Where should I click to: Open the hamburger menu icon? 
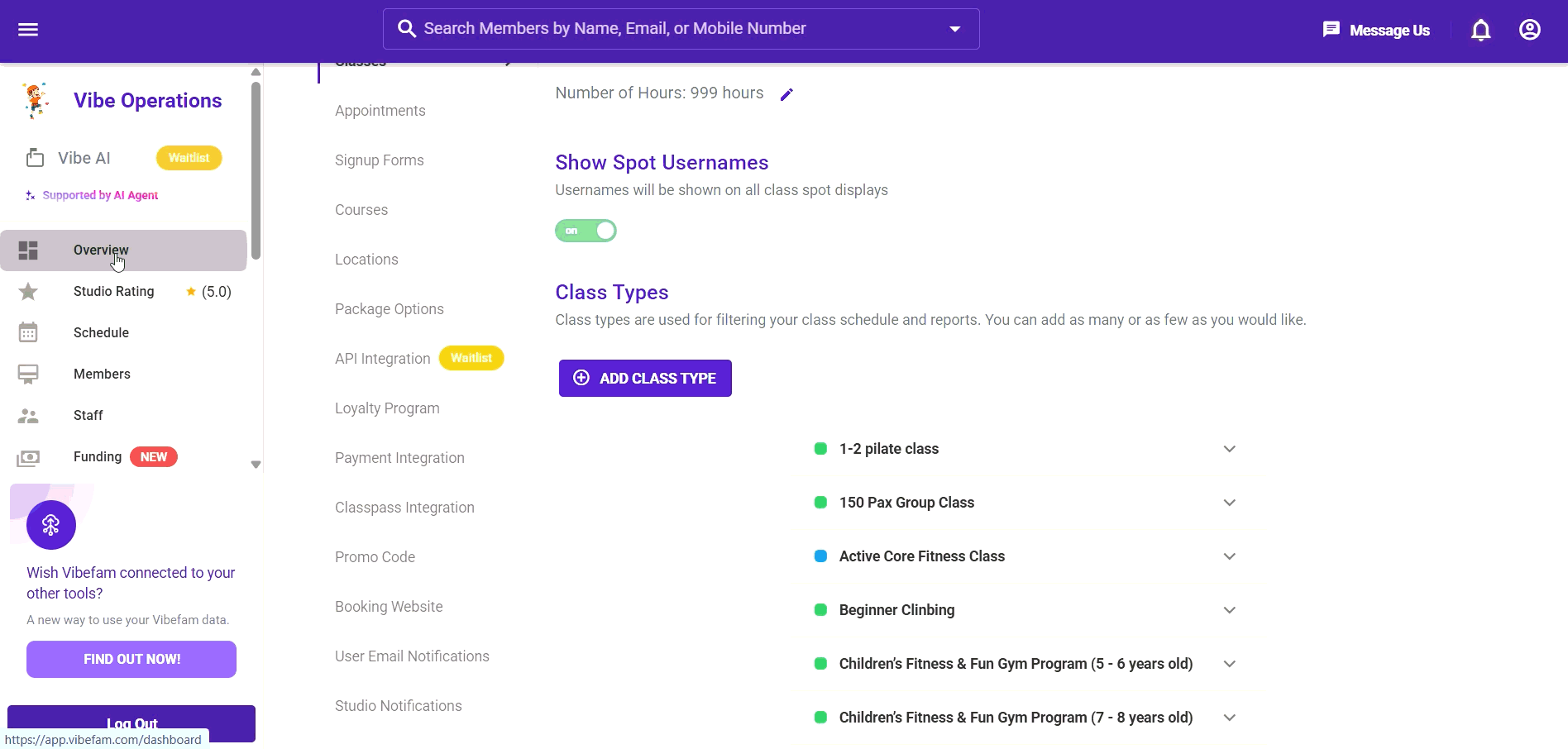pos(28,30)
